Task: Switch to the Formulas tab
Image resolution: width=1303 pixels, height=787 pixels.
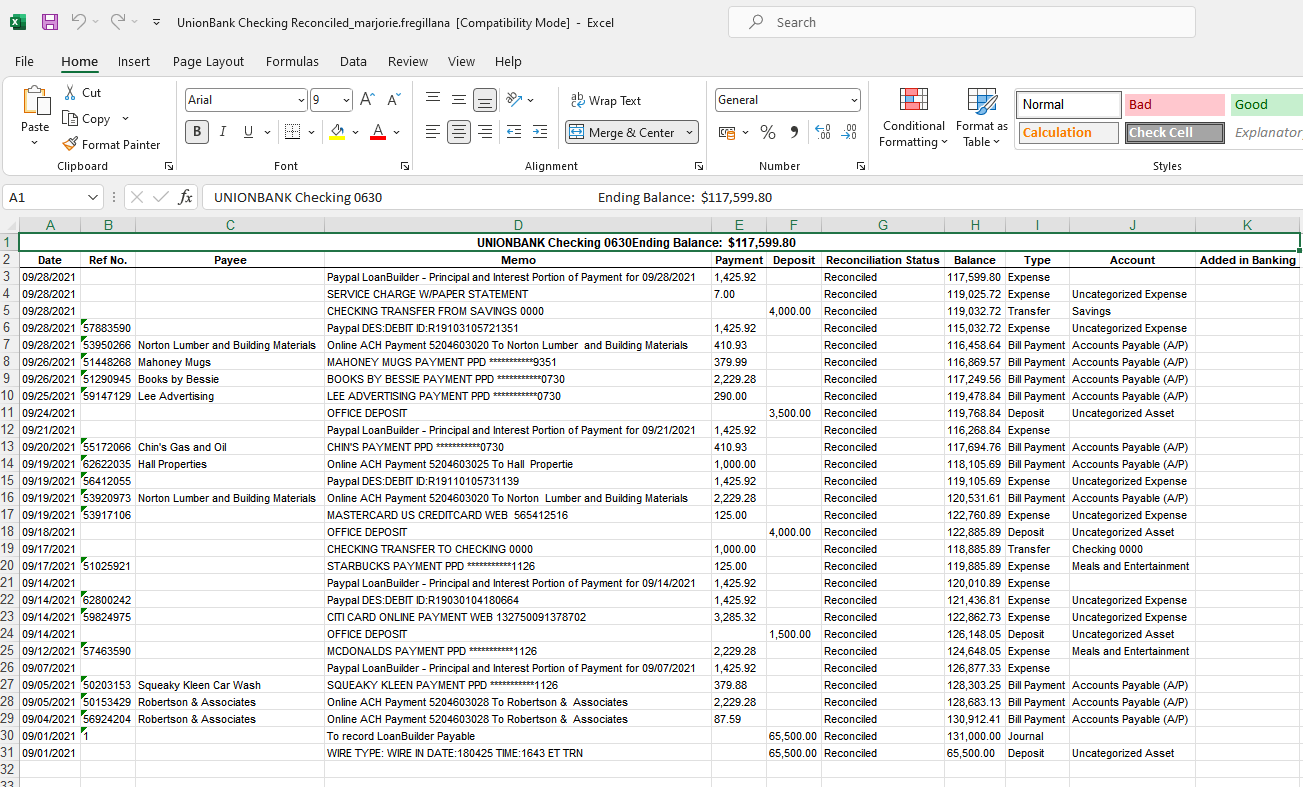Action: (292, 62)
